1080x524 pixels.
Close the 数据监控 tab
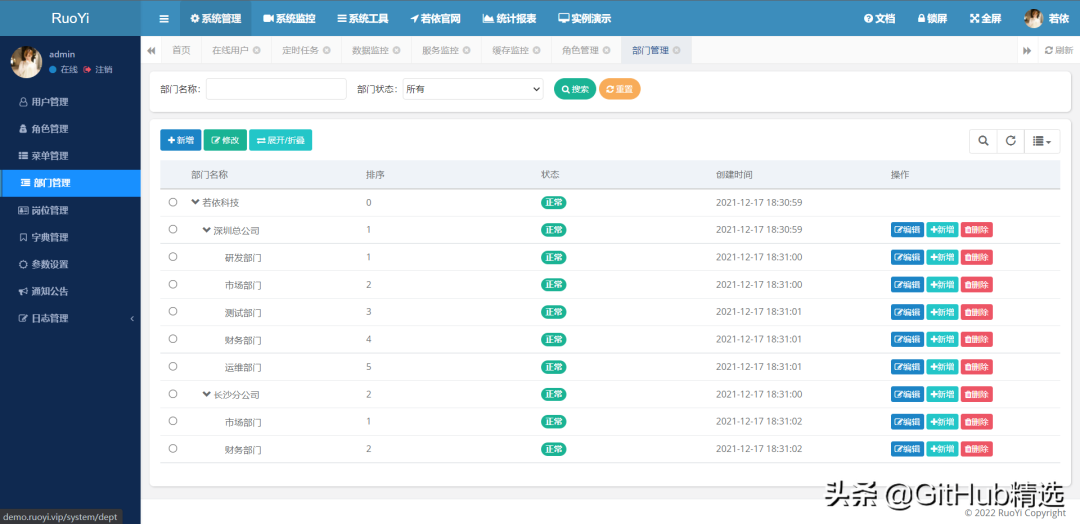click(397, 50)
